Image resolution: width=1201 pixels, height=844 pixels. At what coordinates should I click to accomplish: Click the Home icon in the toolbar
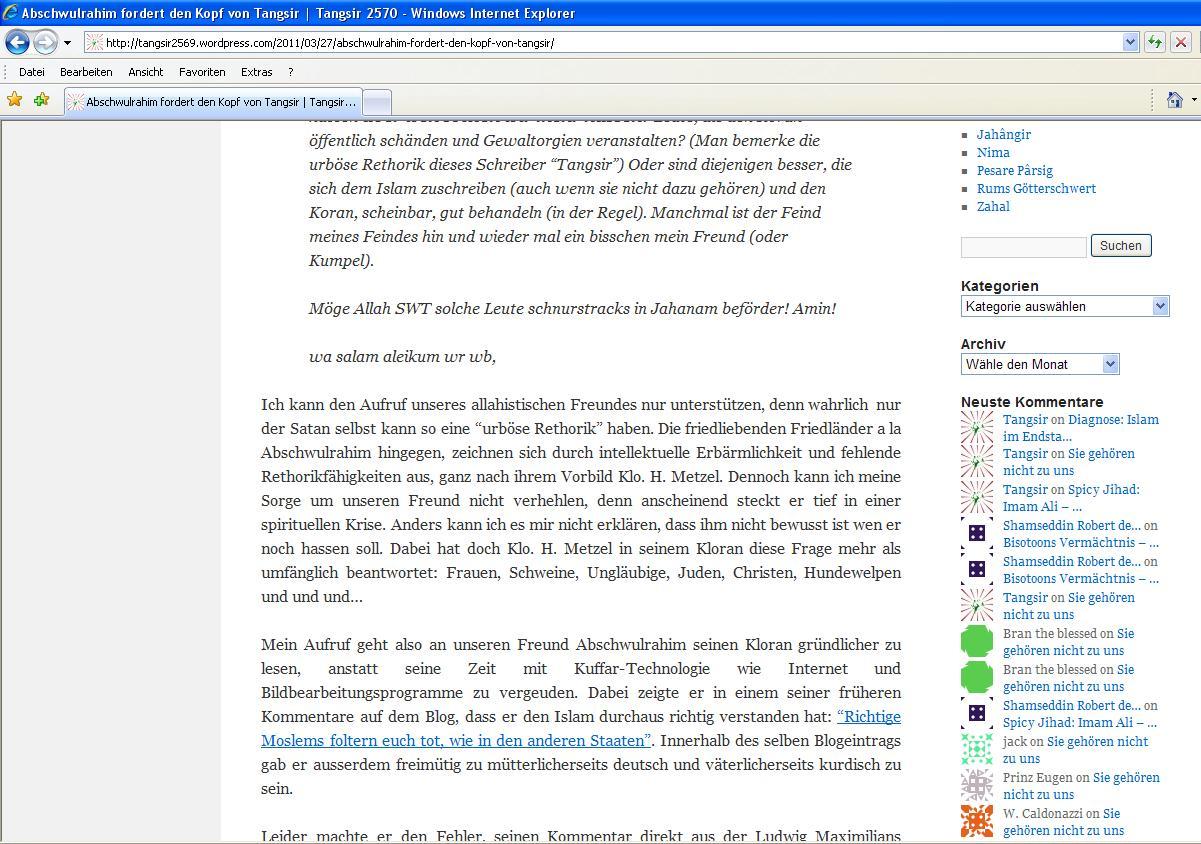click(x=1174, y=100)
